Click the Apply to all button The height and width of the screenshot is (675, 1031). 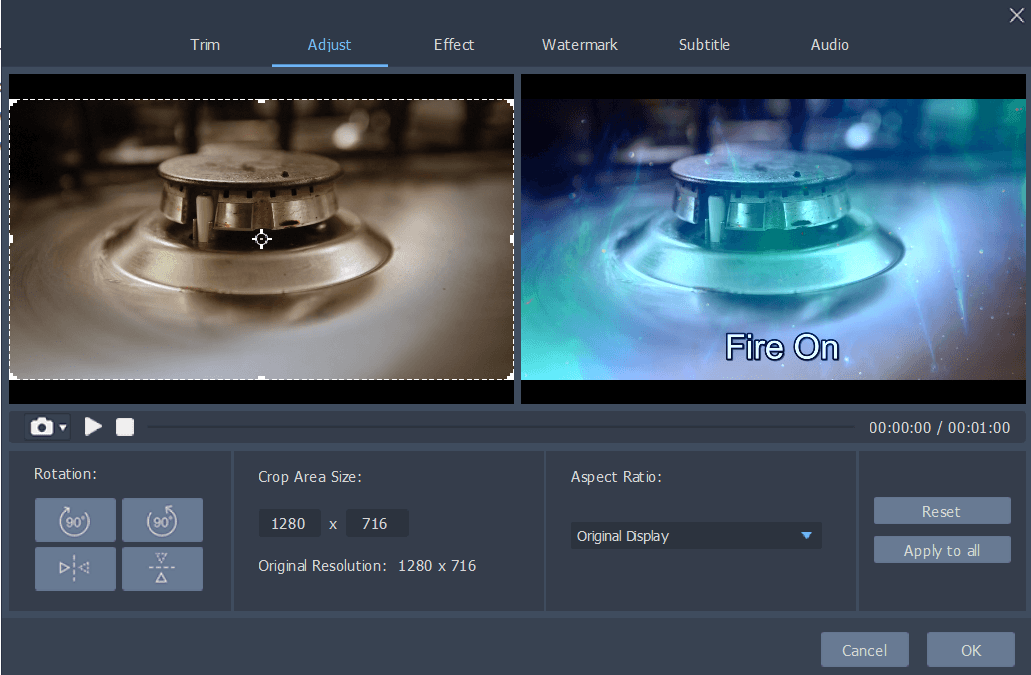point(942,551)
